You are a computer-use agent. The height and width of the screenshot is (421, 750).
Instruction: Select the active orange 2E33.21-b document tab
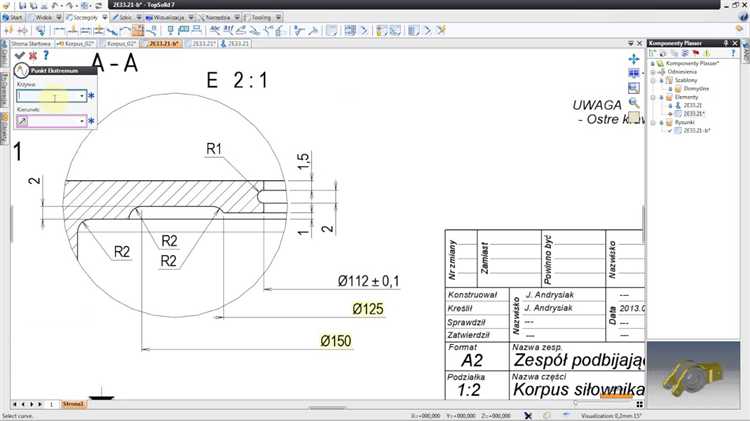point(161,44)
